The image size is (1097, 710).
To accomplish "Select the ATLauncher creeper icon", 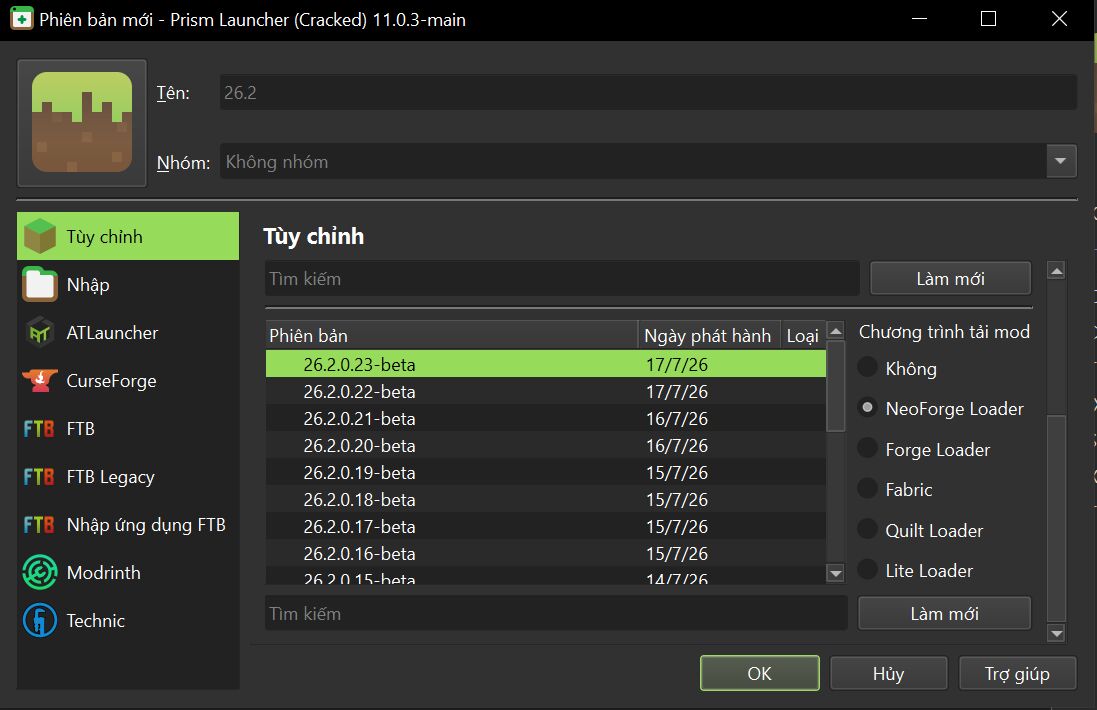I will point(40,333).
